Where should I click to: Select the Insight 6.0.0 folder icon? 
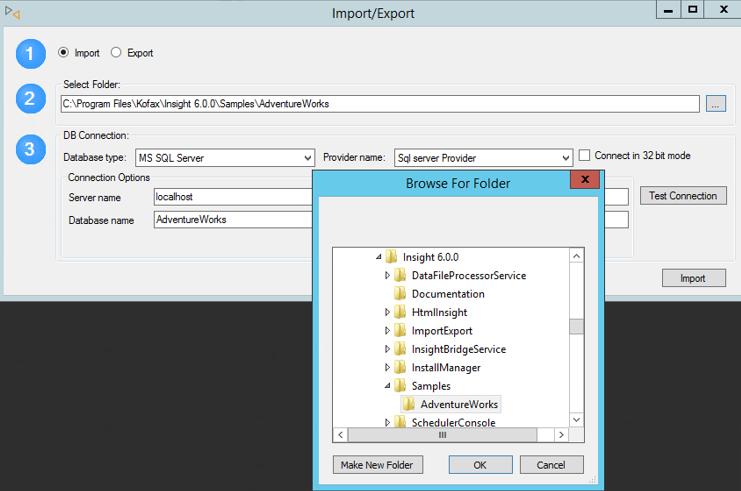(x=391, y=257)
